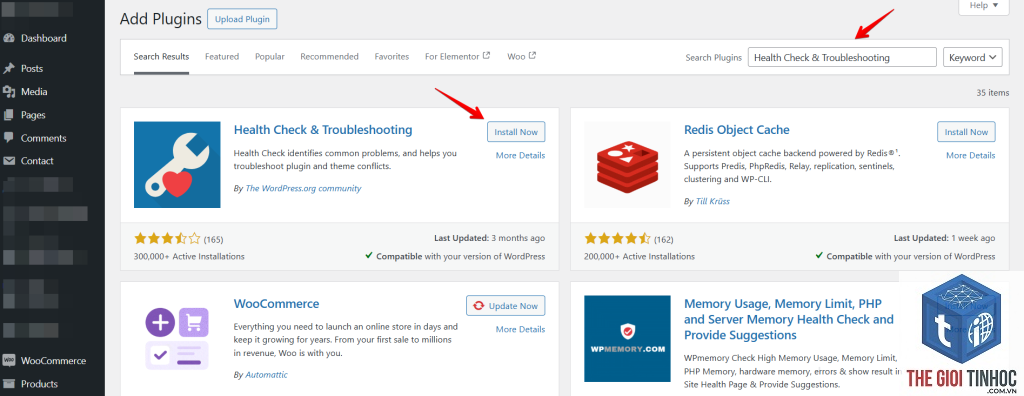Open Posts in the sidebar menu
This screenshot has width=1024, height=396.
pyautogui.click(x=32, y=69)
